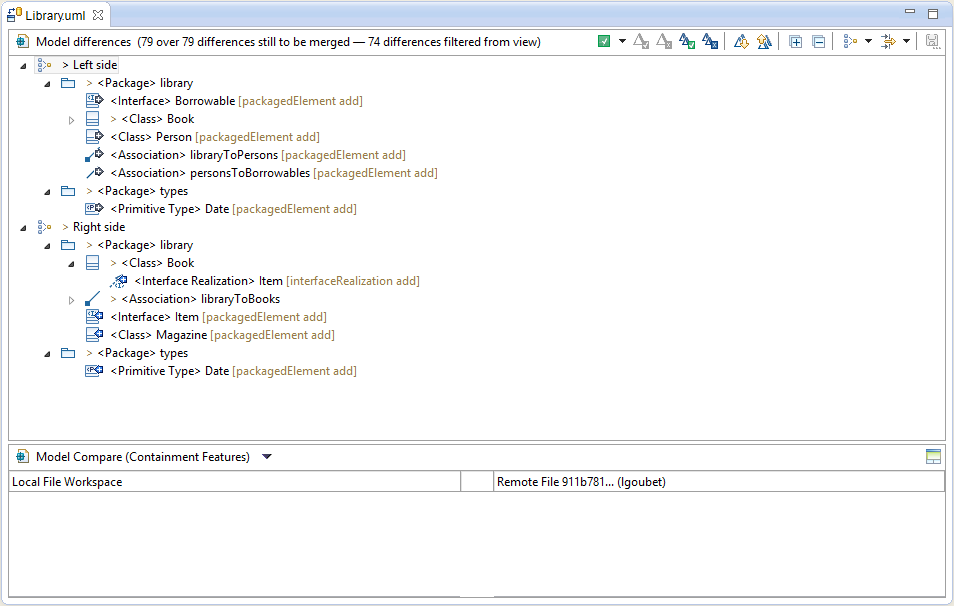Collapse the Right side tree group
The image size is (954, 606).
(23, 228)
